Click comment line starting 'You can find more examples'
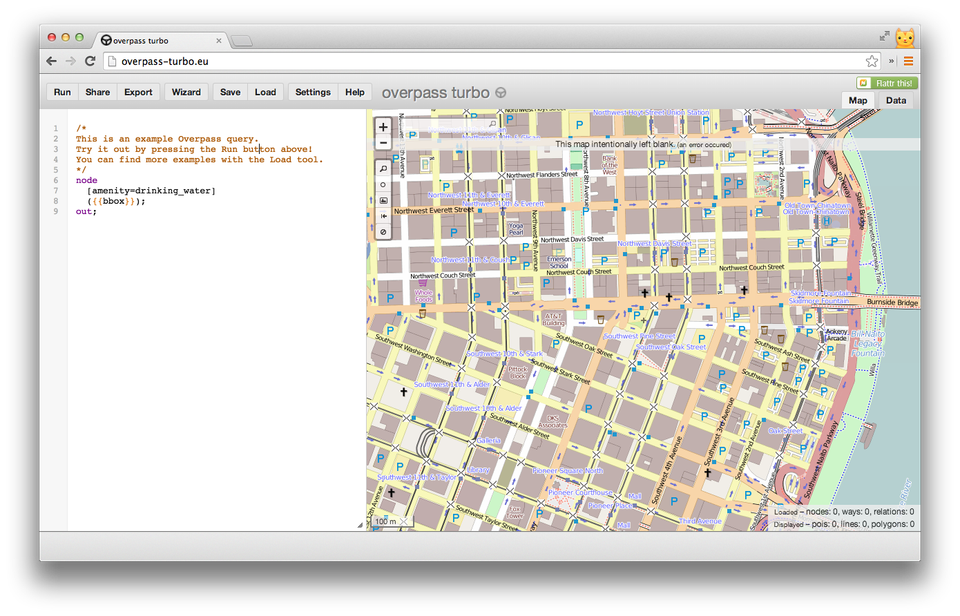The image size is (960, 616). tap(199, 160)
